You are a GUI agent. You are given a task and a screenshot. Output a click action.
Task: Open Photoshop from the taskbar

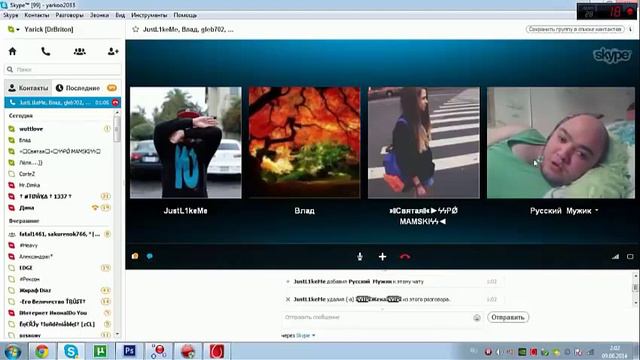point(129,351)
